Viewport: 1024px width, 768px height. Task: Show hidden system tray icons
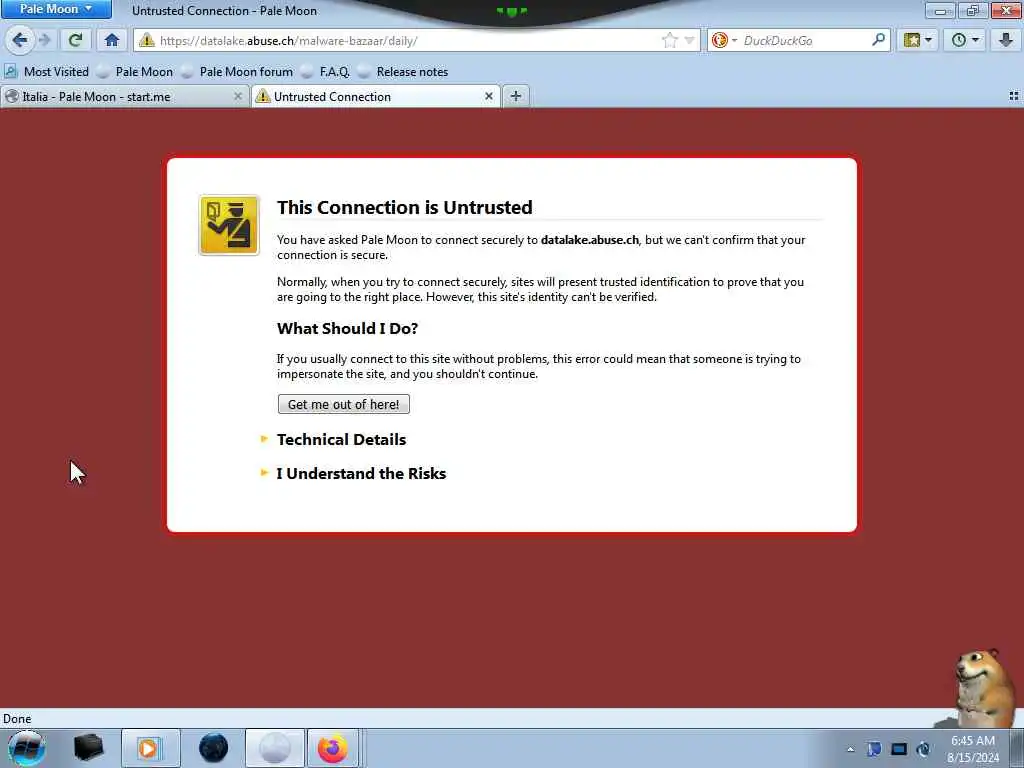pos(850,750)
